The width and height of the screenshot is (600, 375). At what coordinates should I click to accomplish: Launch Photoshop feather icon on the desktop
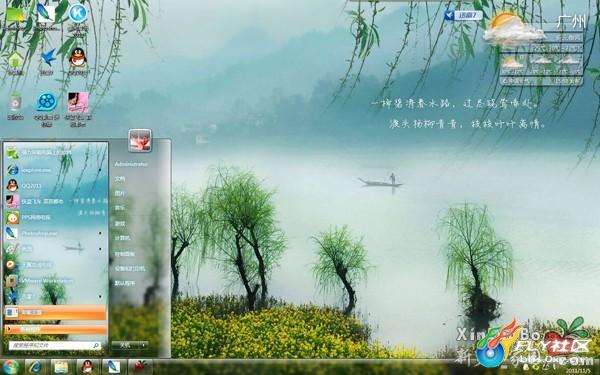pos(46,13)
